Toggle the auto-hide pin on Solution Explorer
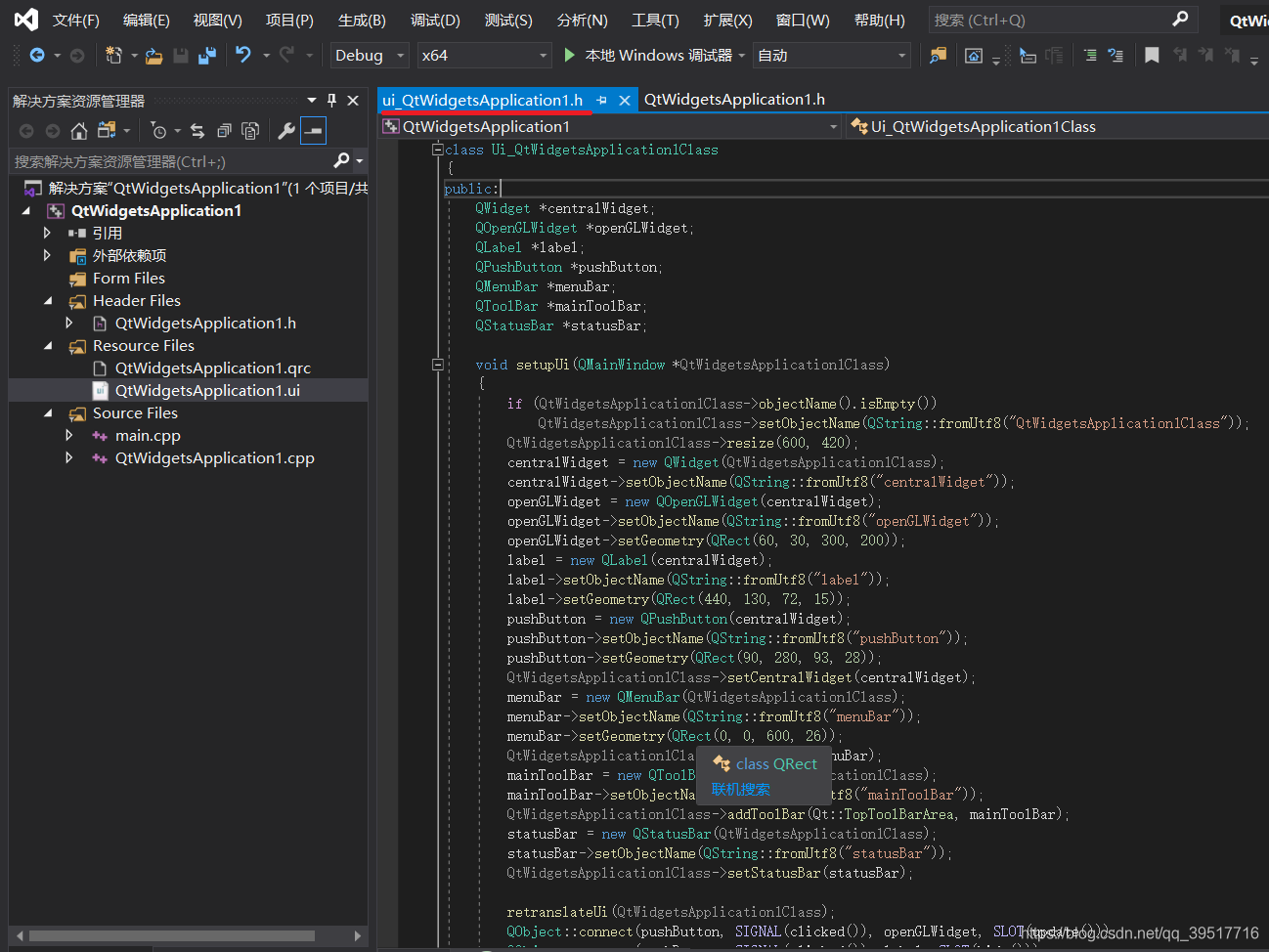This screenshot has height=952, width=1269. tap(333, 99)
